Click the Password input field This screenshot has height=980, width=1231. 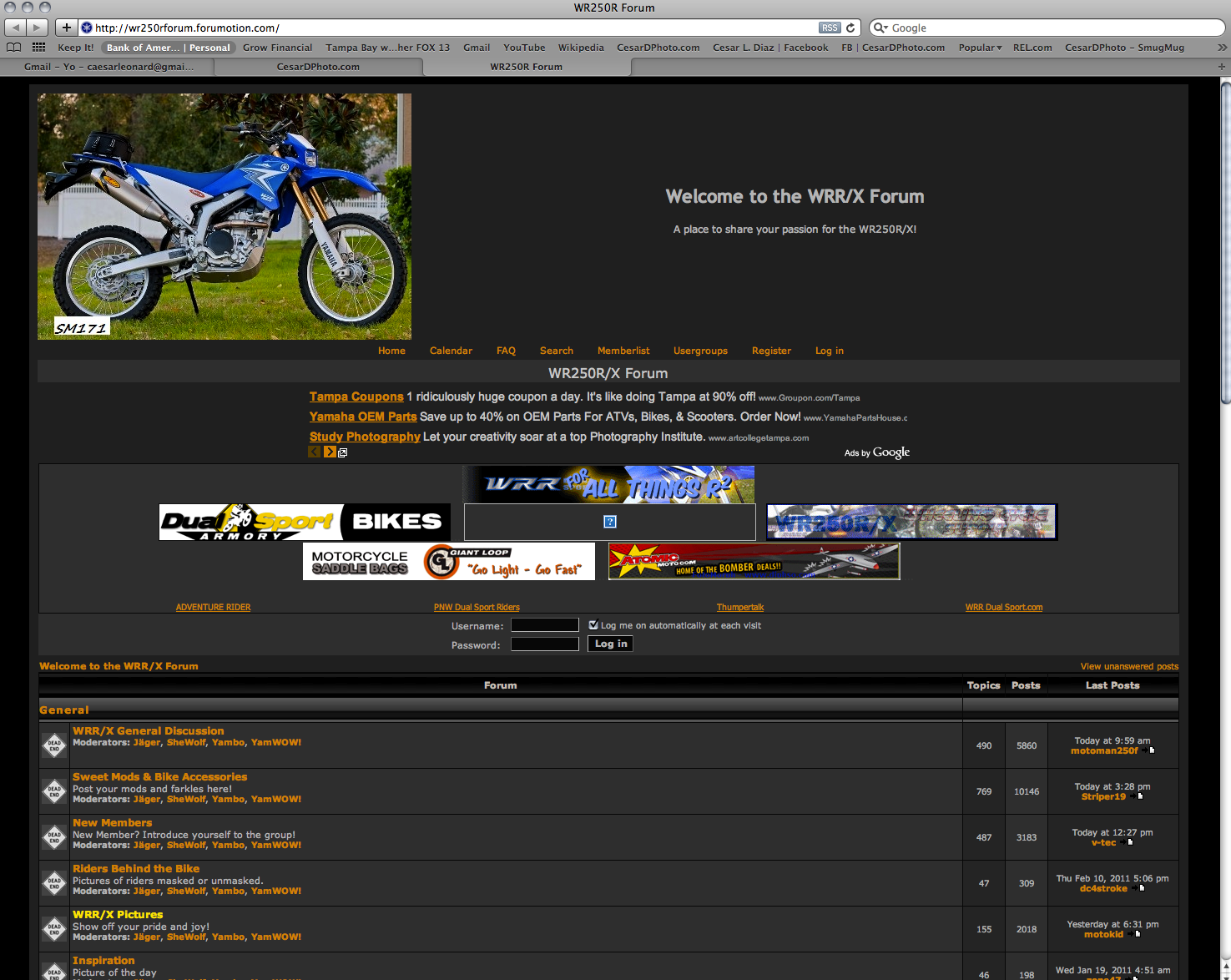click(x=545, y=644)
